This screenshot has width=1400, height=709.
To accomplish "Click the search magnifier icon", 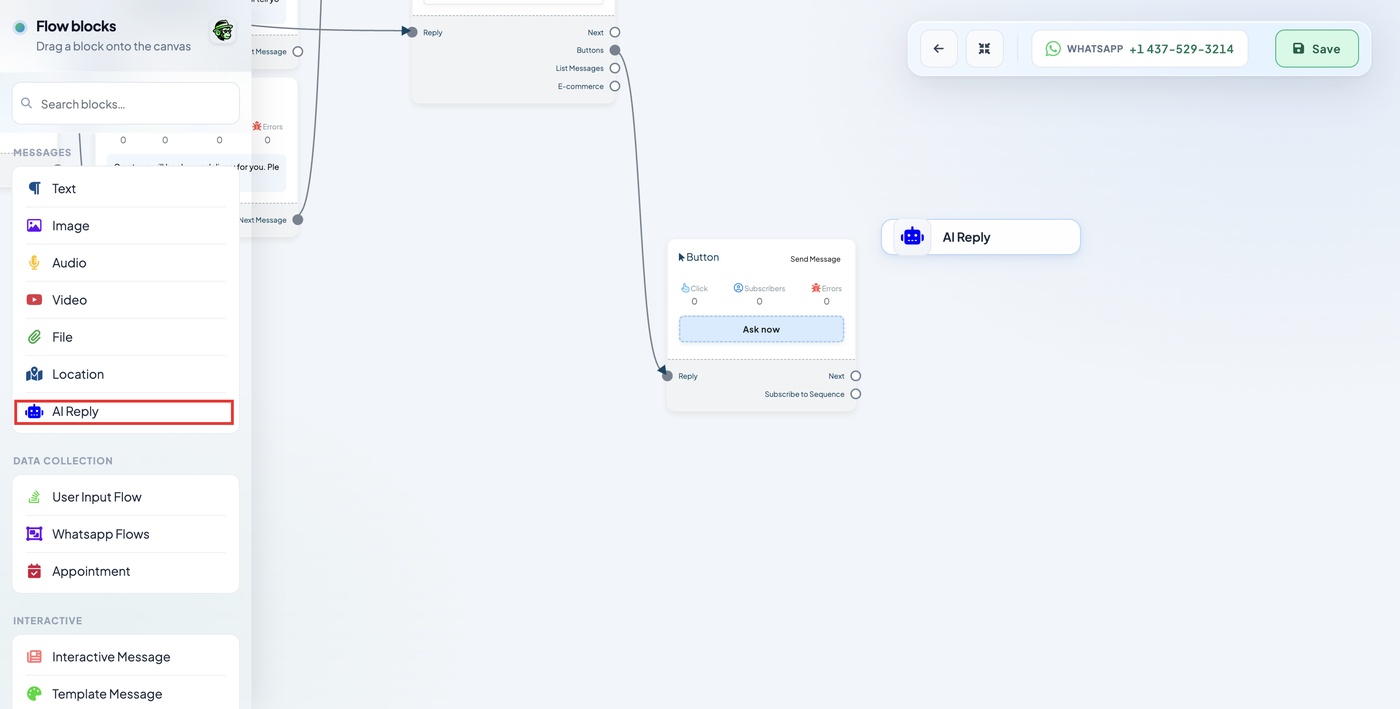I will pyautogui.click(x=27, y=103).
